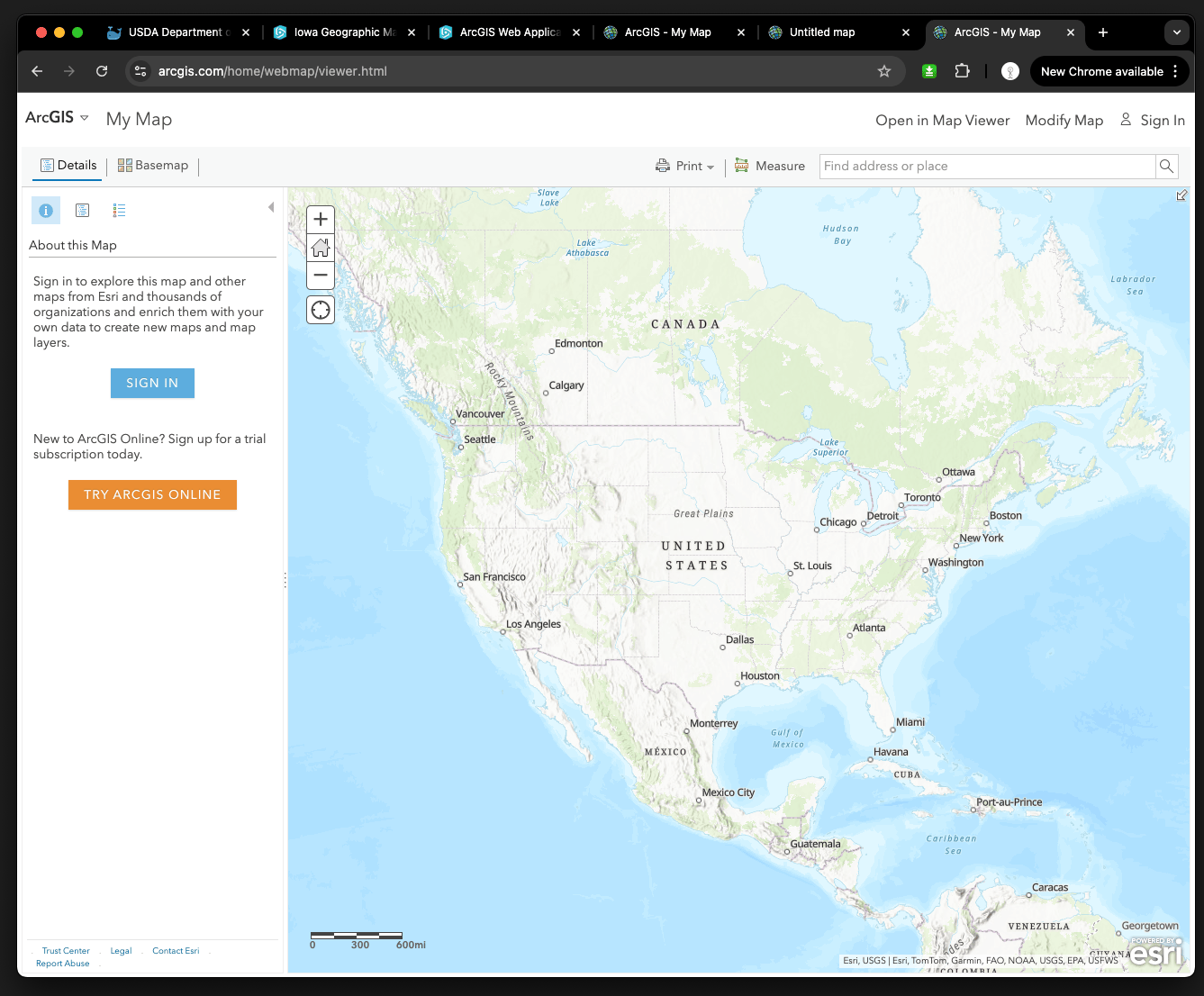The height and width of the screenshot is (996, 1204).
Task: Zoom out on the map
Action: pyautogui.click(x=321, y=275)
